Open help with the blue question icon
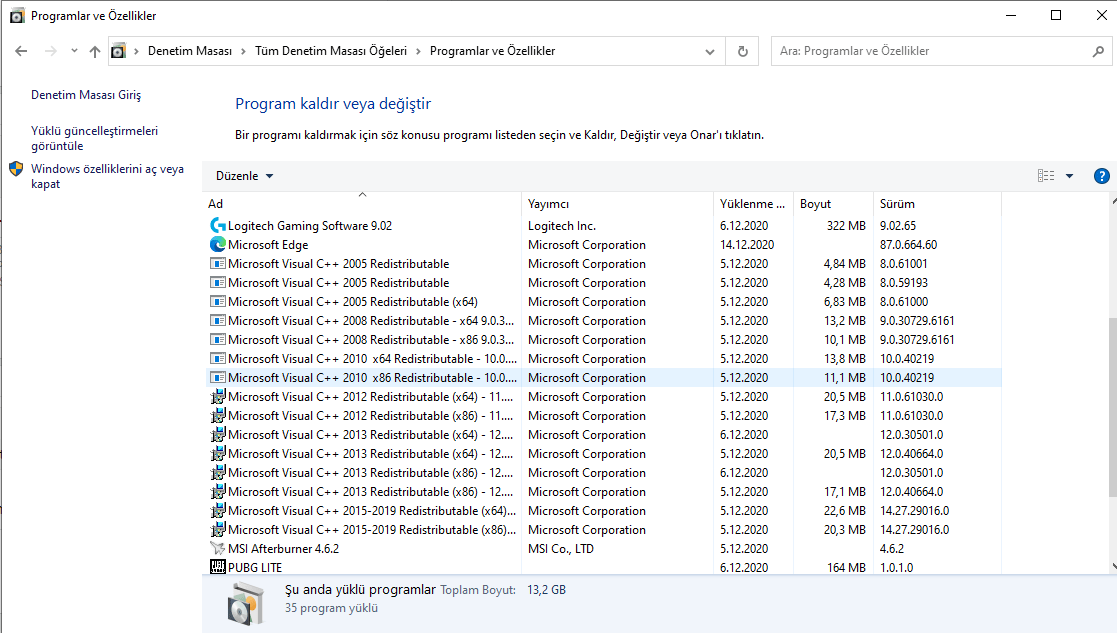Screen dimensions: 1117x633 tap(1101, 176)
